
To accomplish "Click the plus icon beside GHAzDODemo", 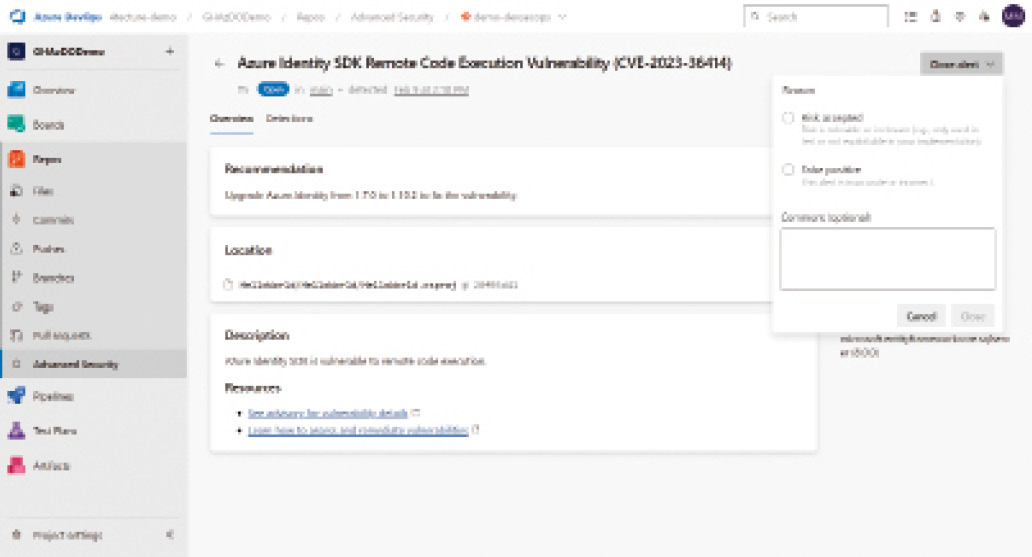I will click(170, 51).
